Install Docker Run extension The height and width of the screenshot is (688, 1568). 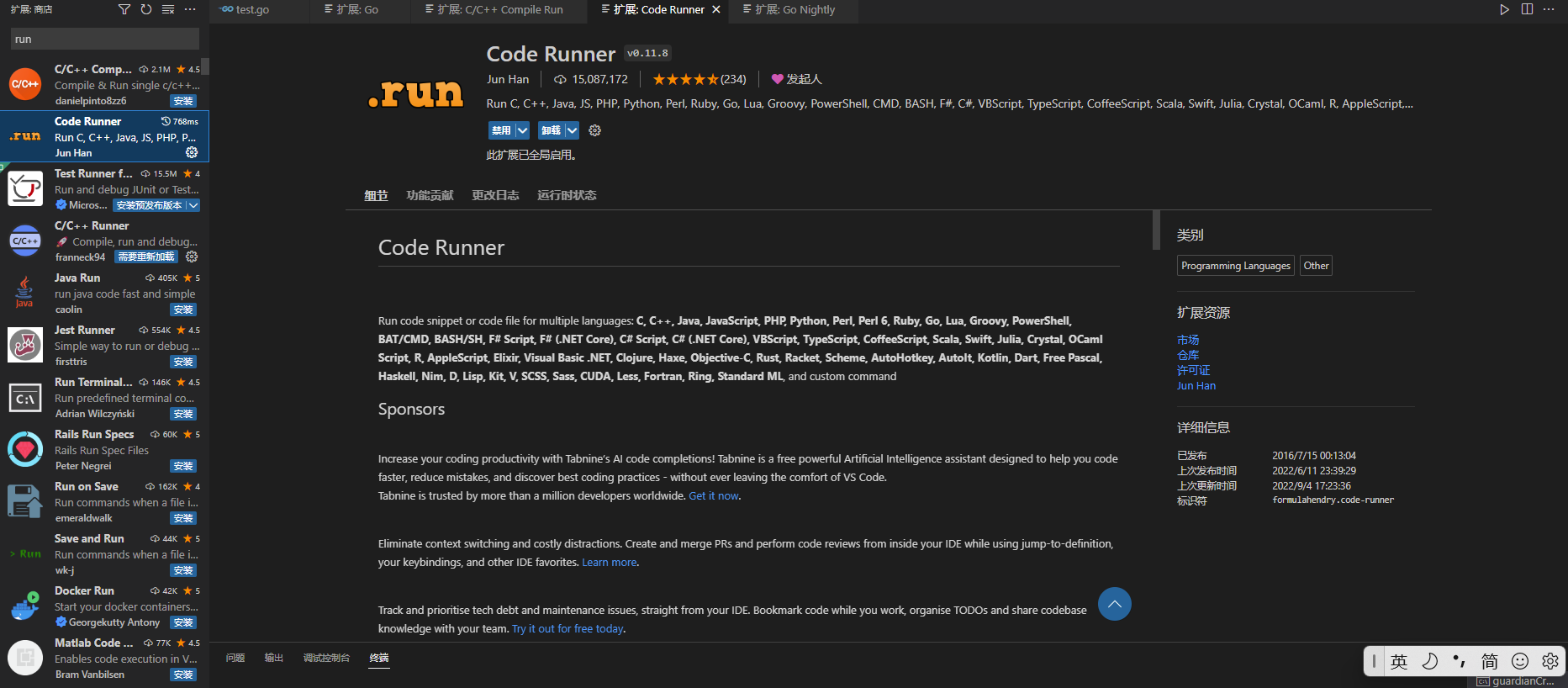(183, 622)
